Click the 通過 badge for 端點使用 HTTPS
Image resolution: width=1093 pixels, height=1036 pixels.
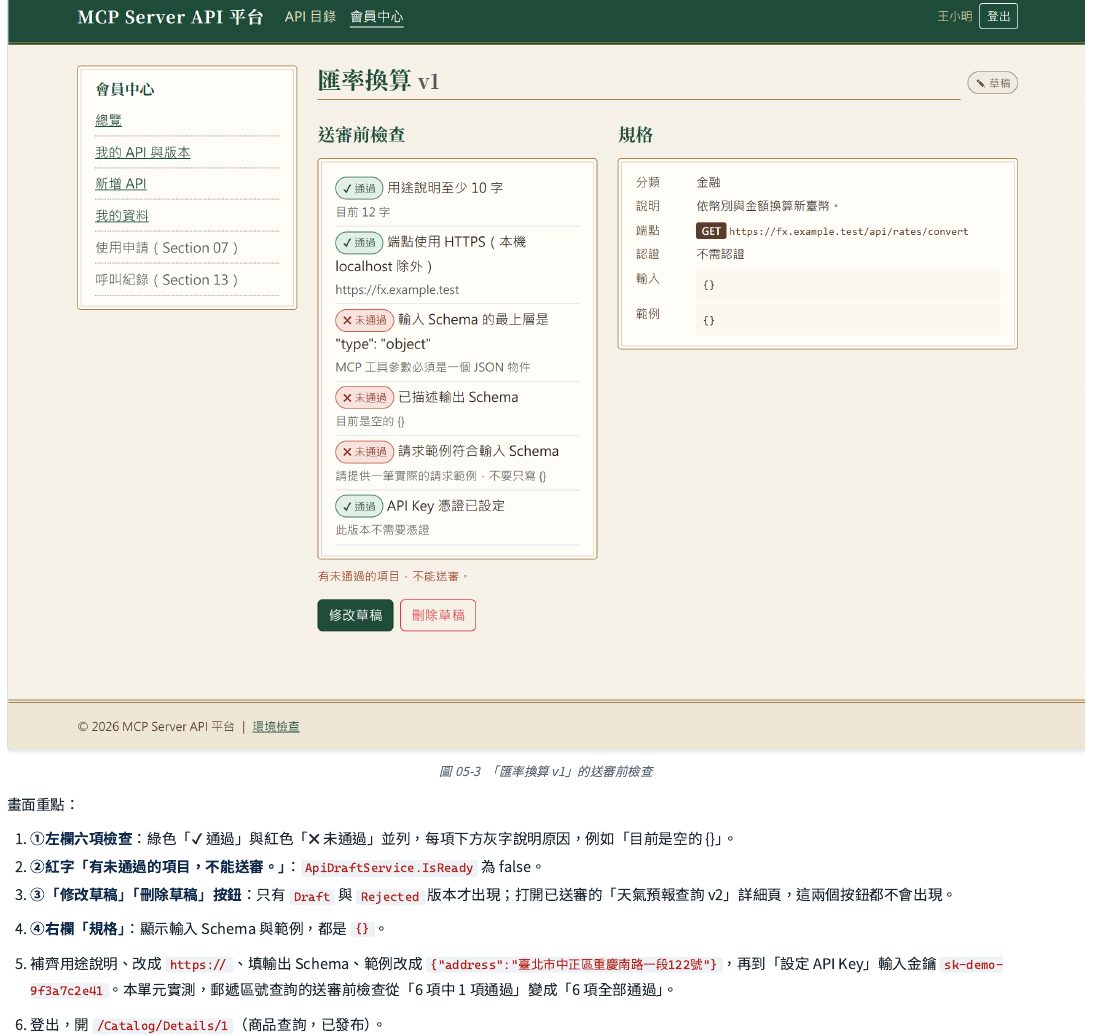(359, 243)
